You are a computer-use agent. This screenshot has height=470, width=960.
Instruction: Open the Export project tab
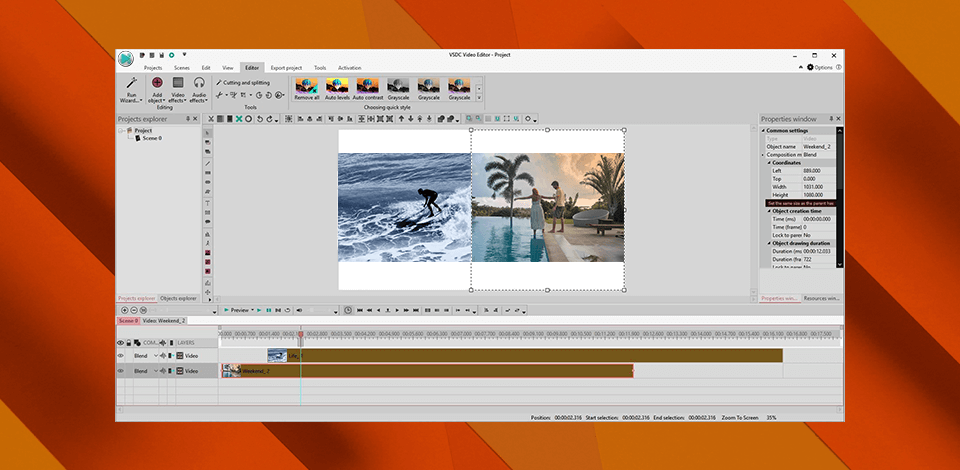click(x=285, y=67)
